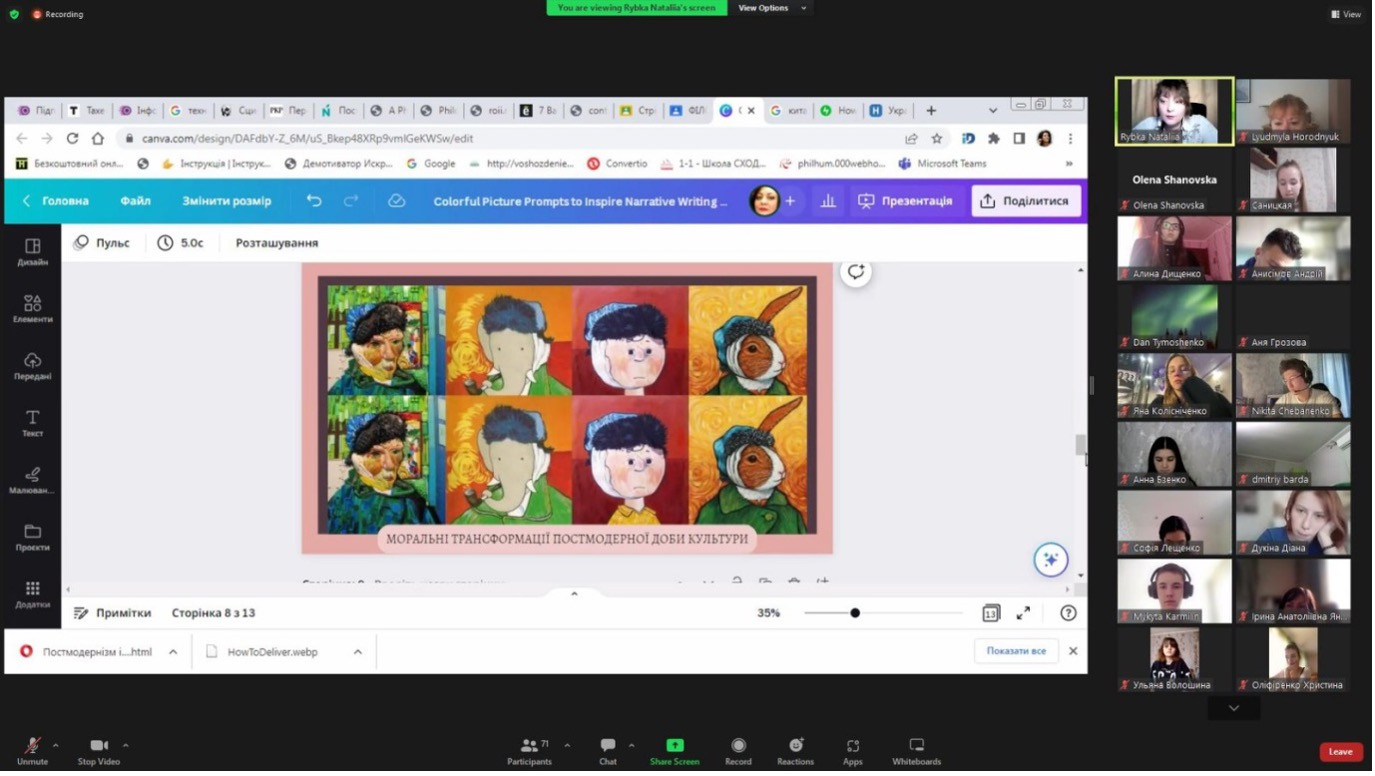Open the Canva help question mark

(1068, 613)
